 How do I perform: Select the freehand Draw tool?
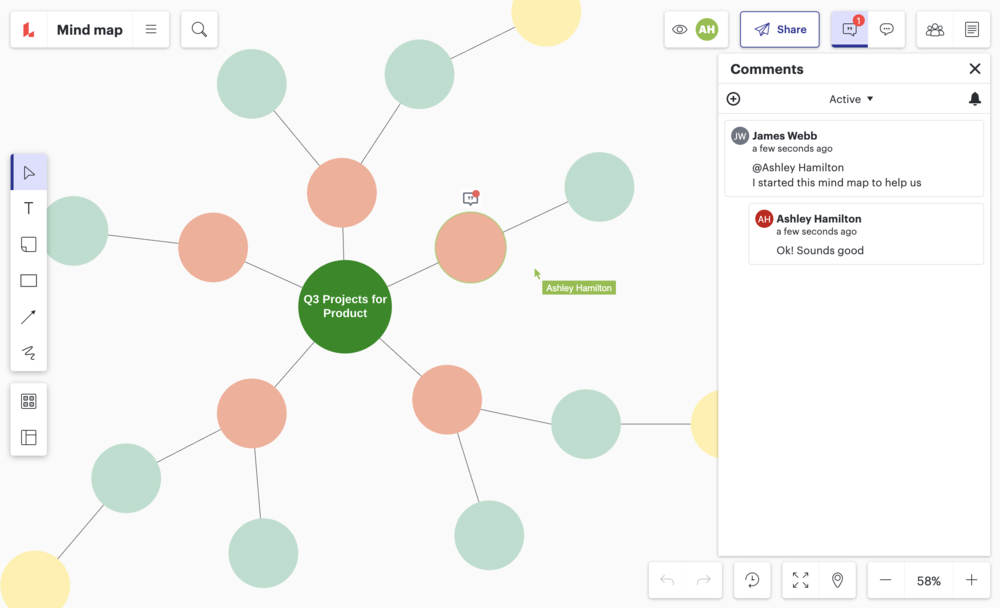[28, 352]
